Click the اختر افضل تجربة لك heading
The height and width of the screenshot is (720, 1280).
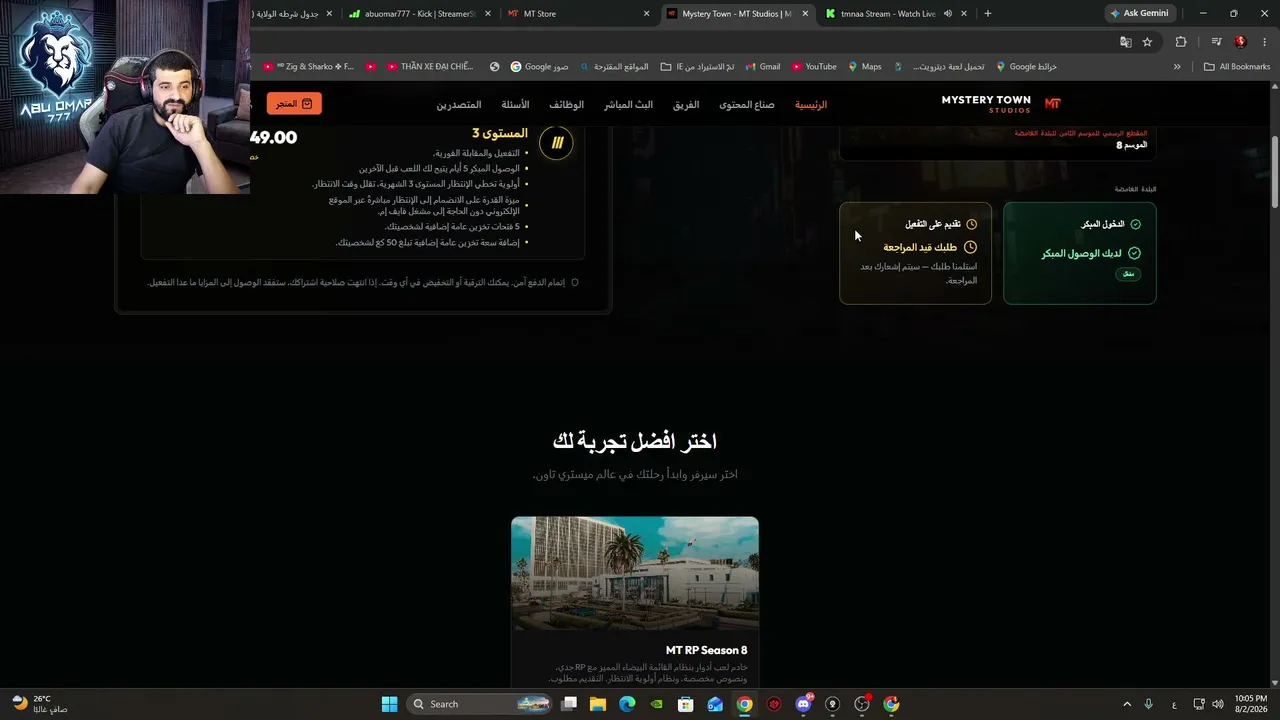click(x=634, y=441)
